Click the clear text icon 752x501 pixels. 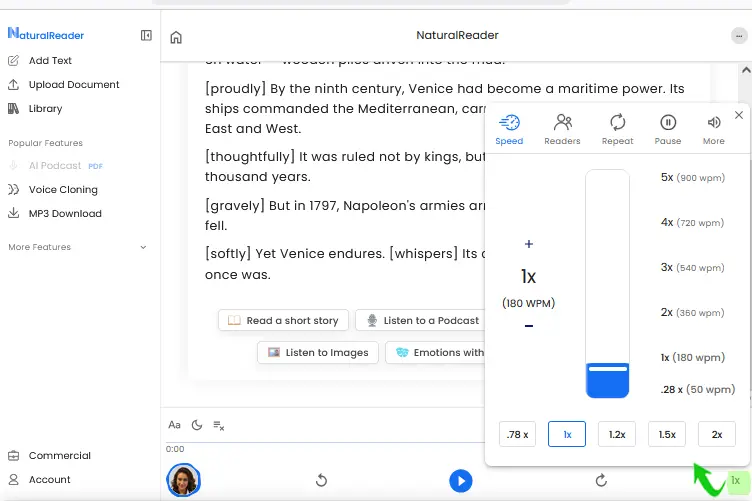[219, 425]
